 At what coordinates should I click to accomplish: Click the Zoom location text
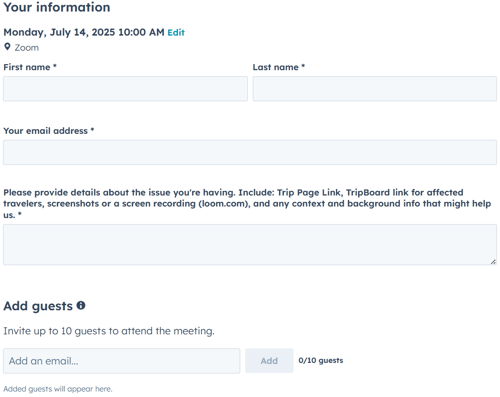click(27, 48)
